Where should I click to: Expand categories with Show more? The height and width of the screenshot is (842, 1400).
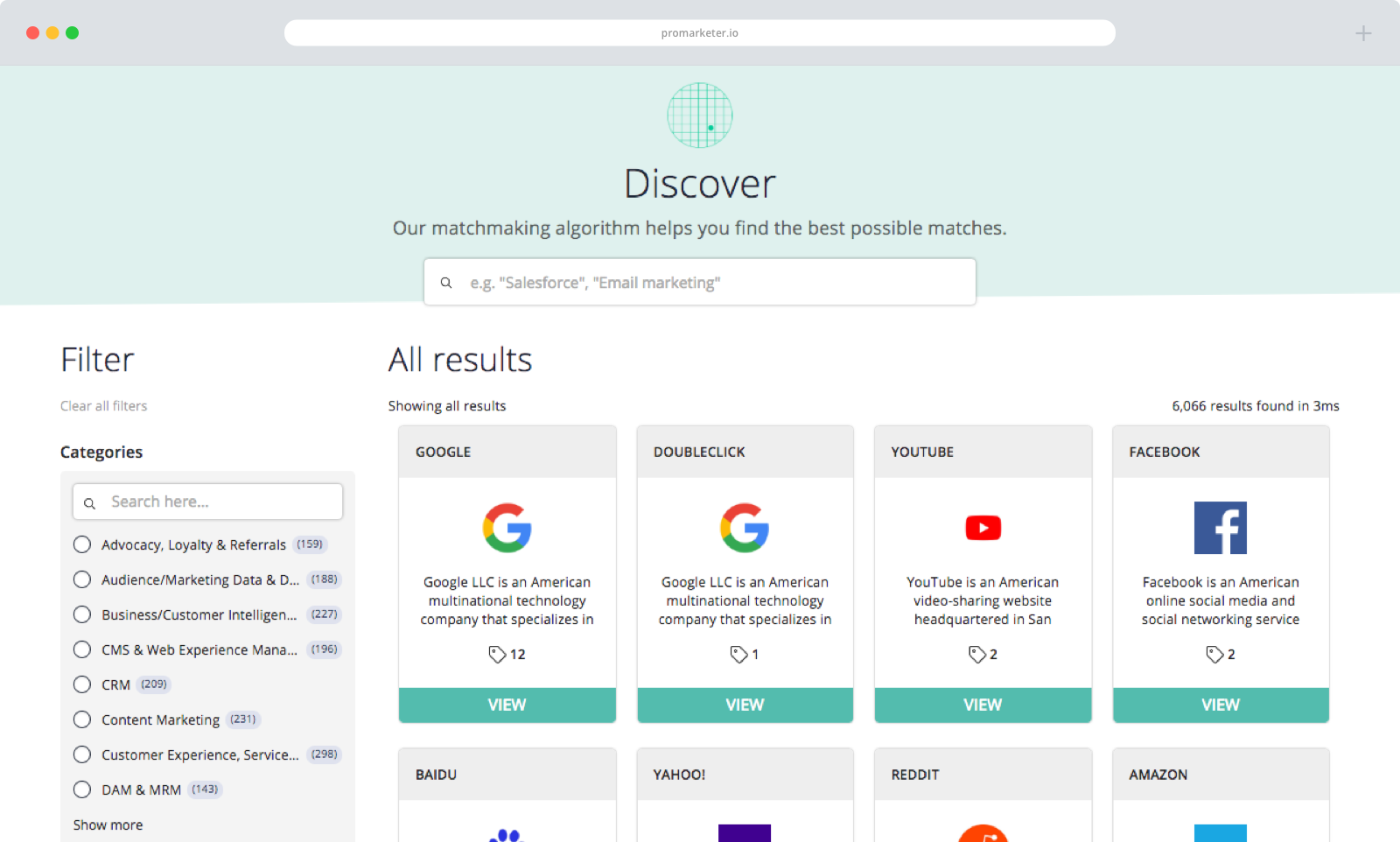108,825
